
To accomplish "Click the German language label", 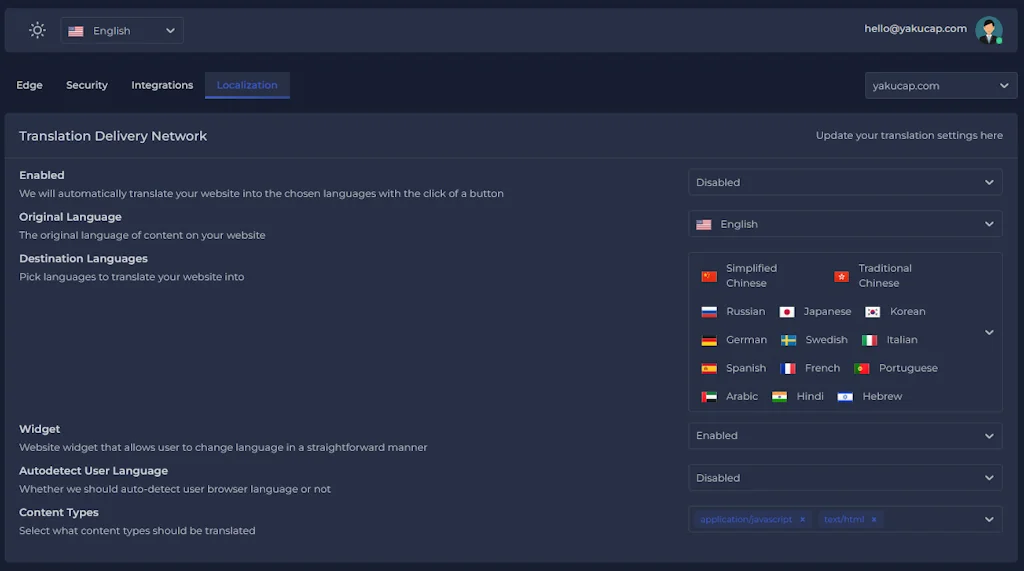I will tap(746, 340).
